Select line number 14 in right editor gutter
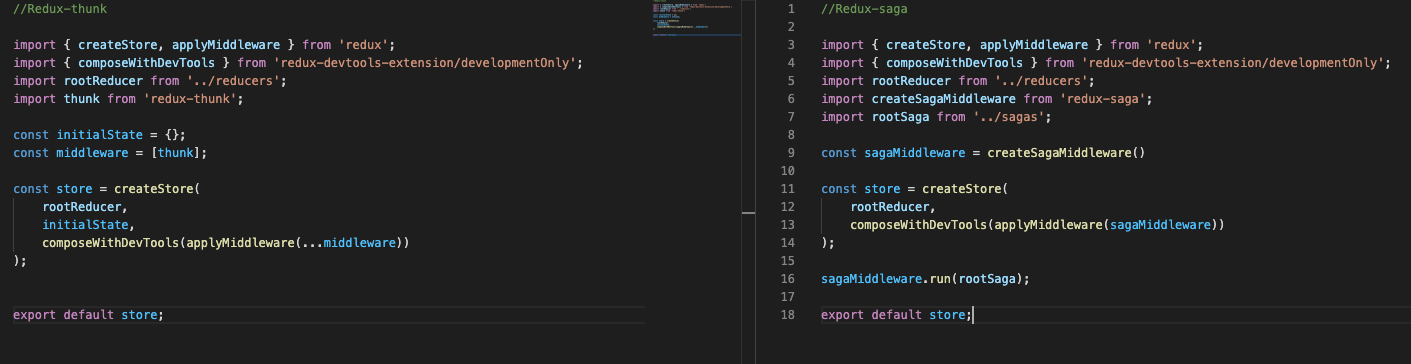Image resolution: width=1411 pixels, height=364 pixels. [787, 243]
